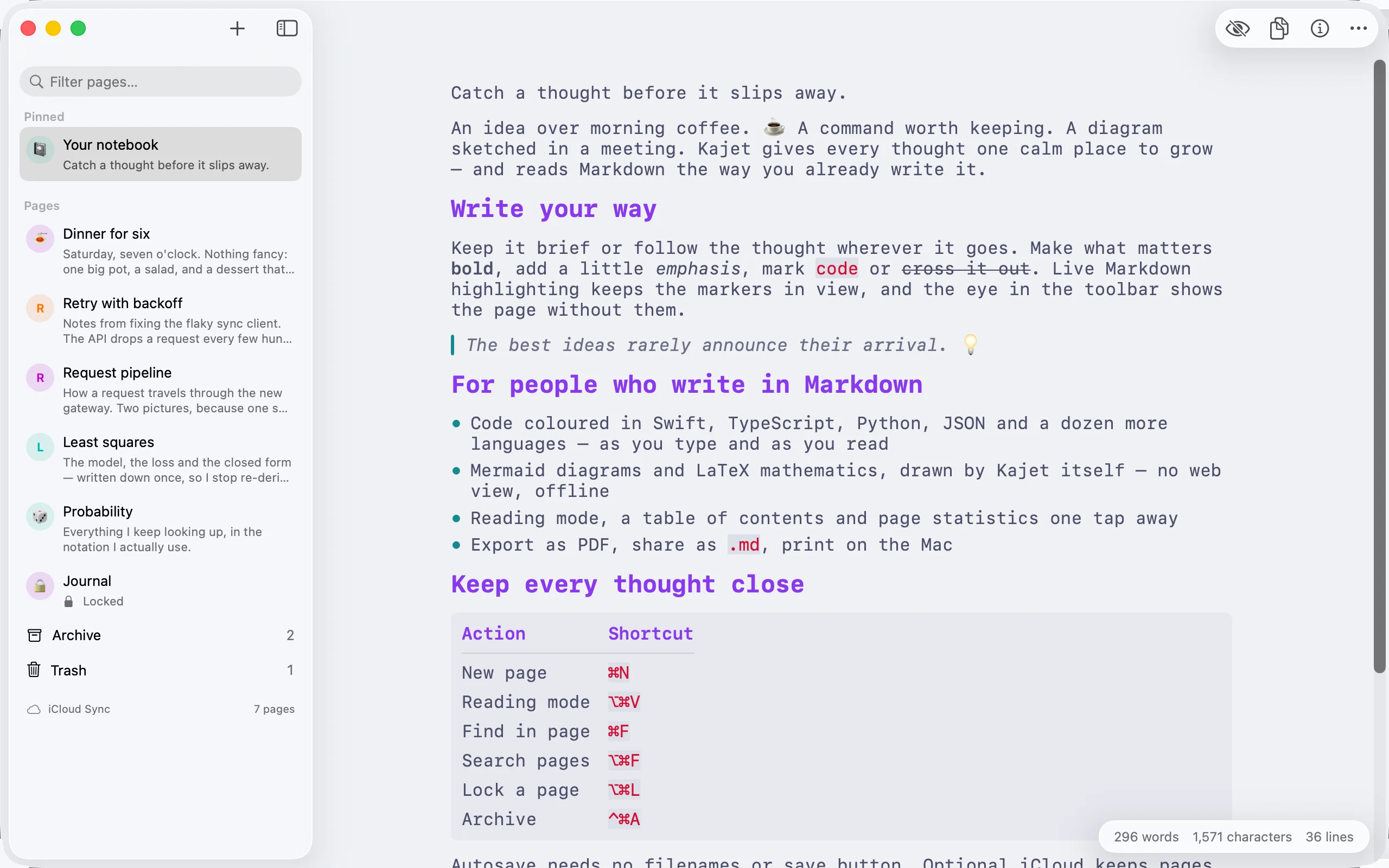This screenshot has height=868, width=1389.
Task: Click the Trash count 1
Action: 290,670
